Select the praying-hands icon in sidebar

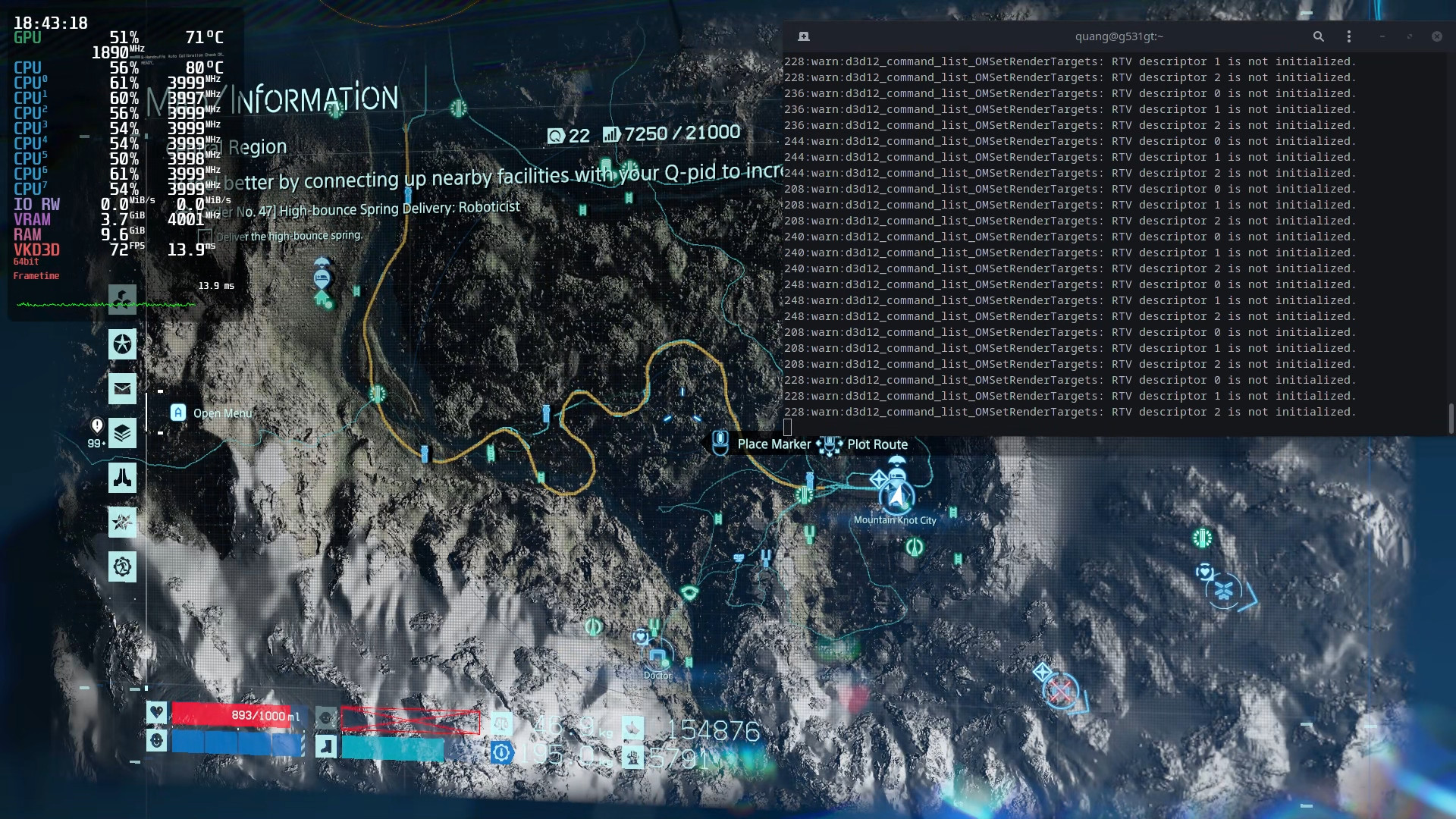tap(122, 478)
